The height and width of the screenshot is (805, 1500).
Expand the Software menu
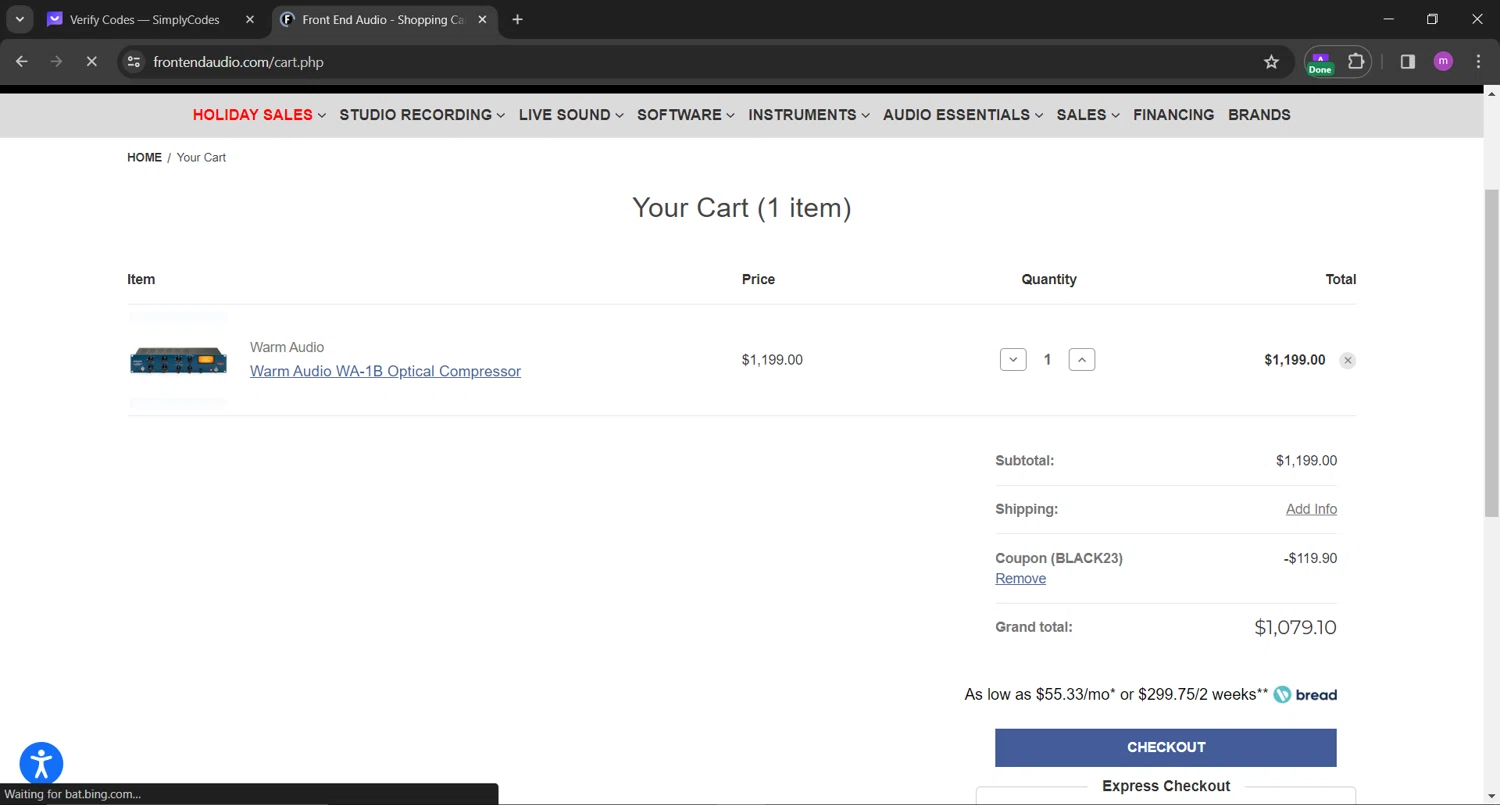[686, 115]
